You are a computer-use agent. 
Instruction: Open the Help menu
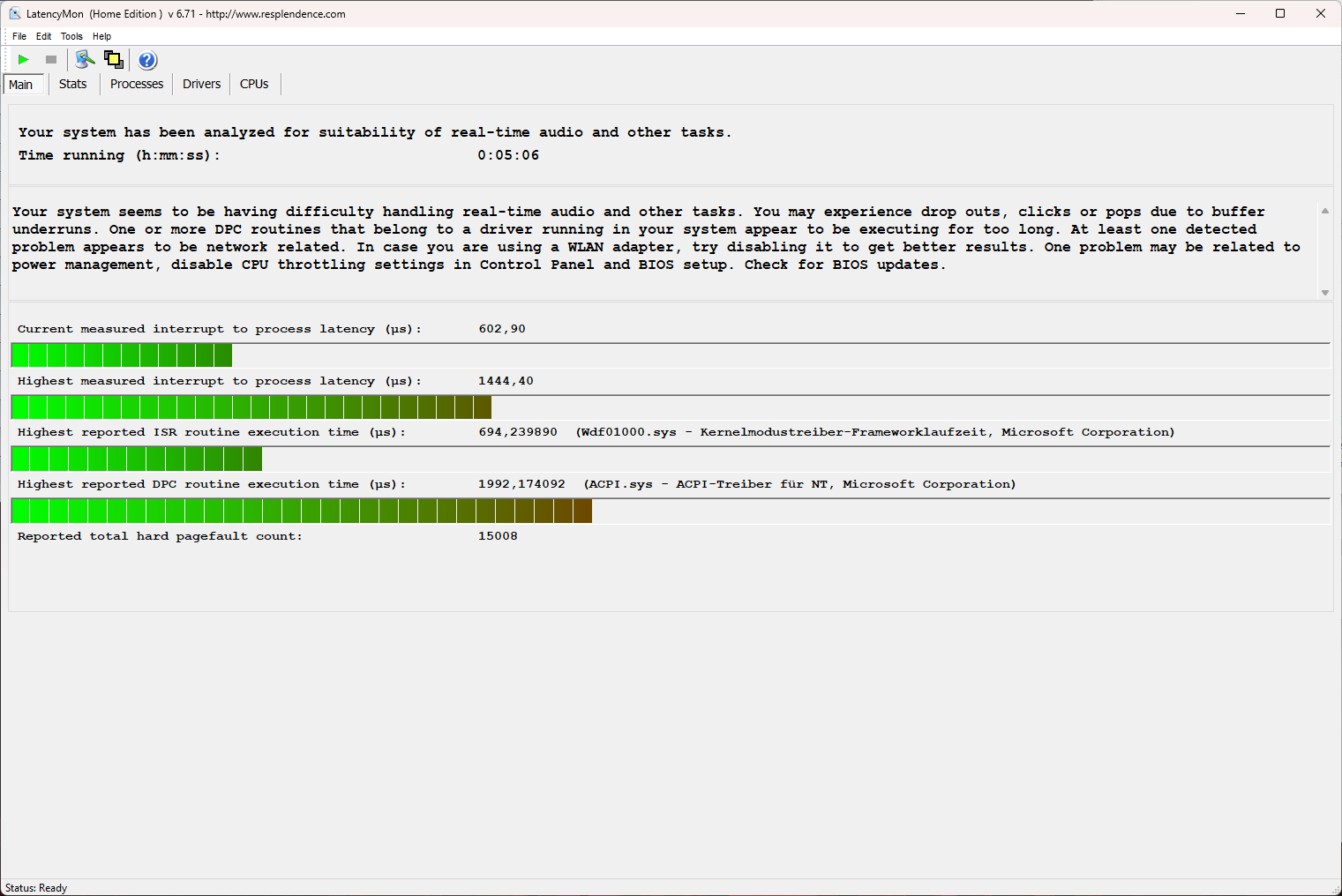tap(101, 36)
